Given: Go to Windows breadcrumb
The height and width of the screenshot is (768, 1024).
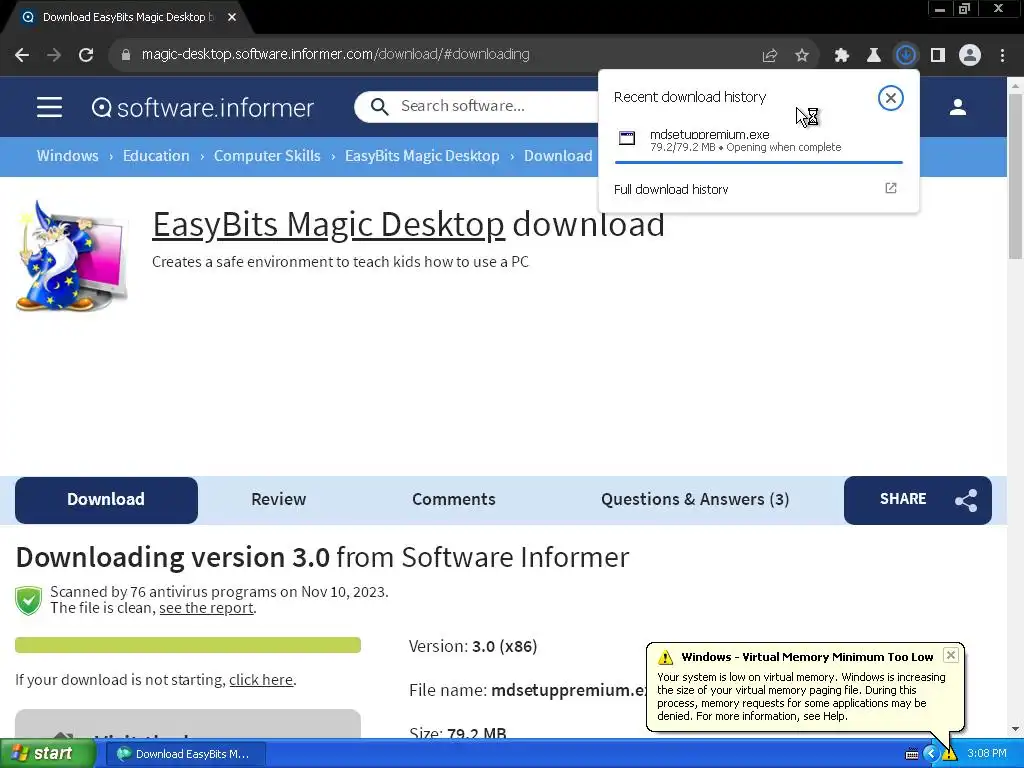Looking at the screenshot, I should [67, 156].
